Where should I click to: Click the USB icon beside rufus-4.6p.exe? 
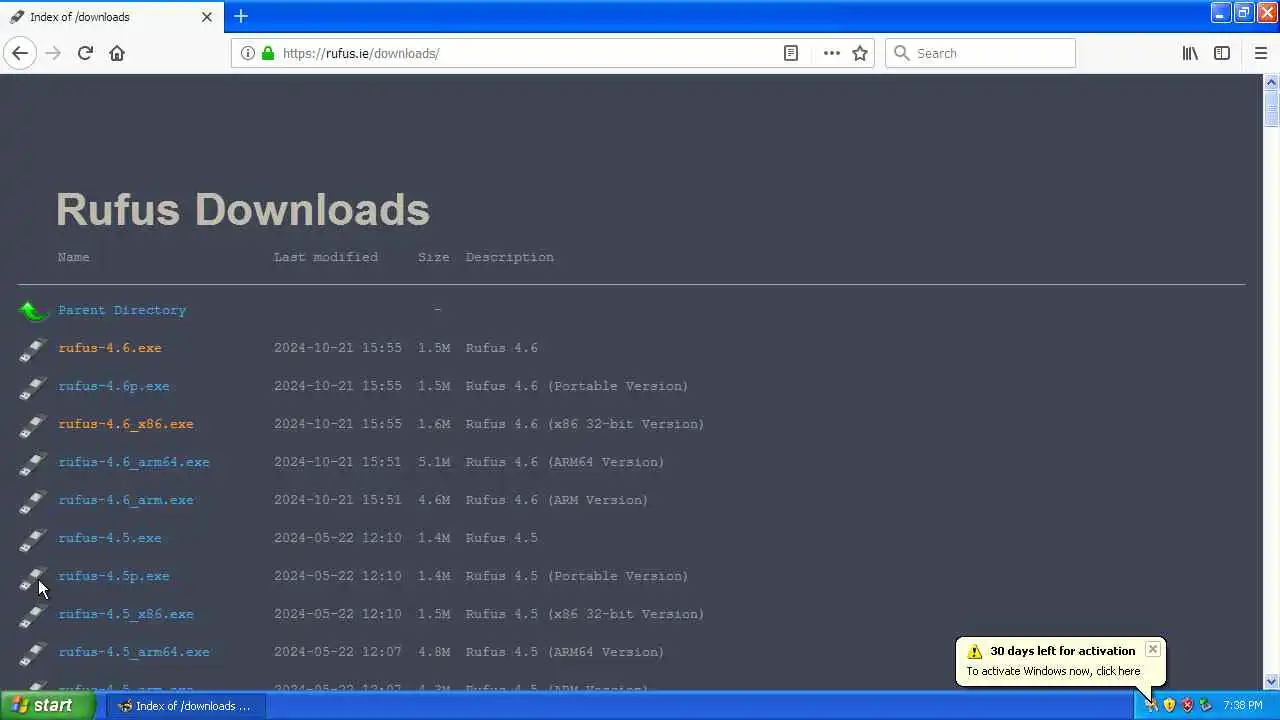[33, 387]
